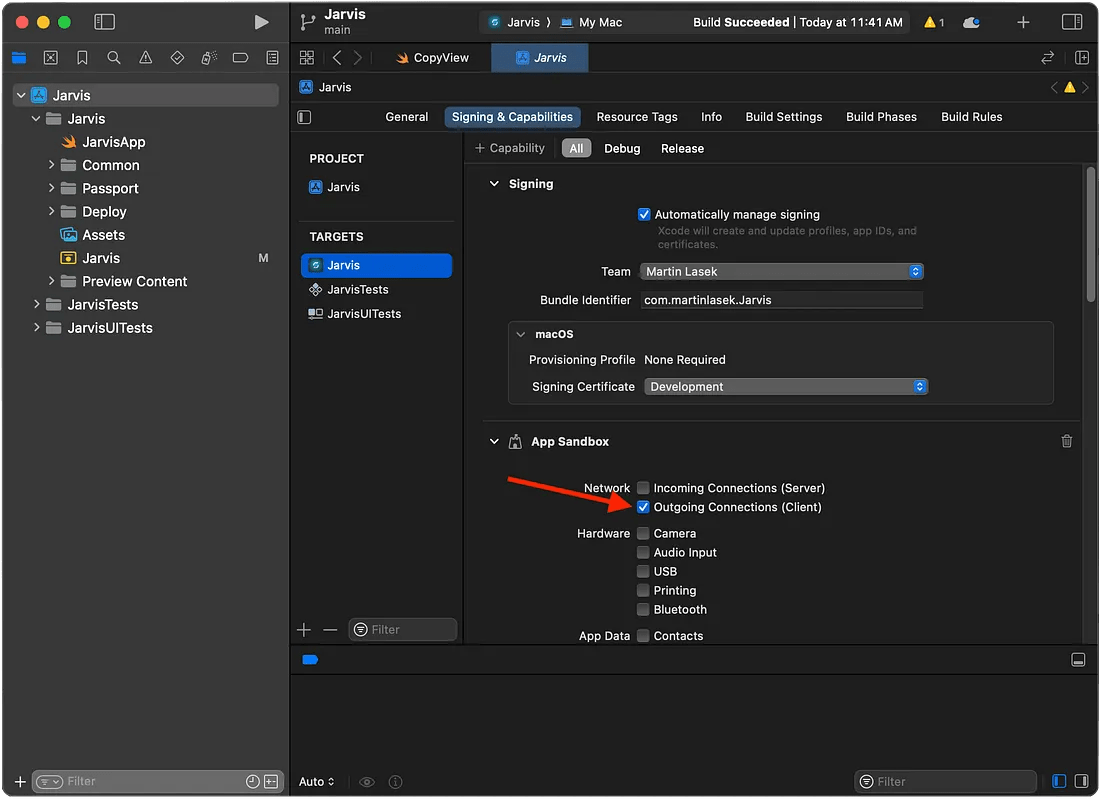Open the Team dropdown Martin Lasek
This screenshot has width=1100, height=799.
782,271
